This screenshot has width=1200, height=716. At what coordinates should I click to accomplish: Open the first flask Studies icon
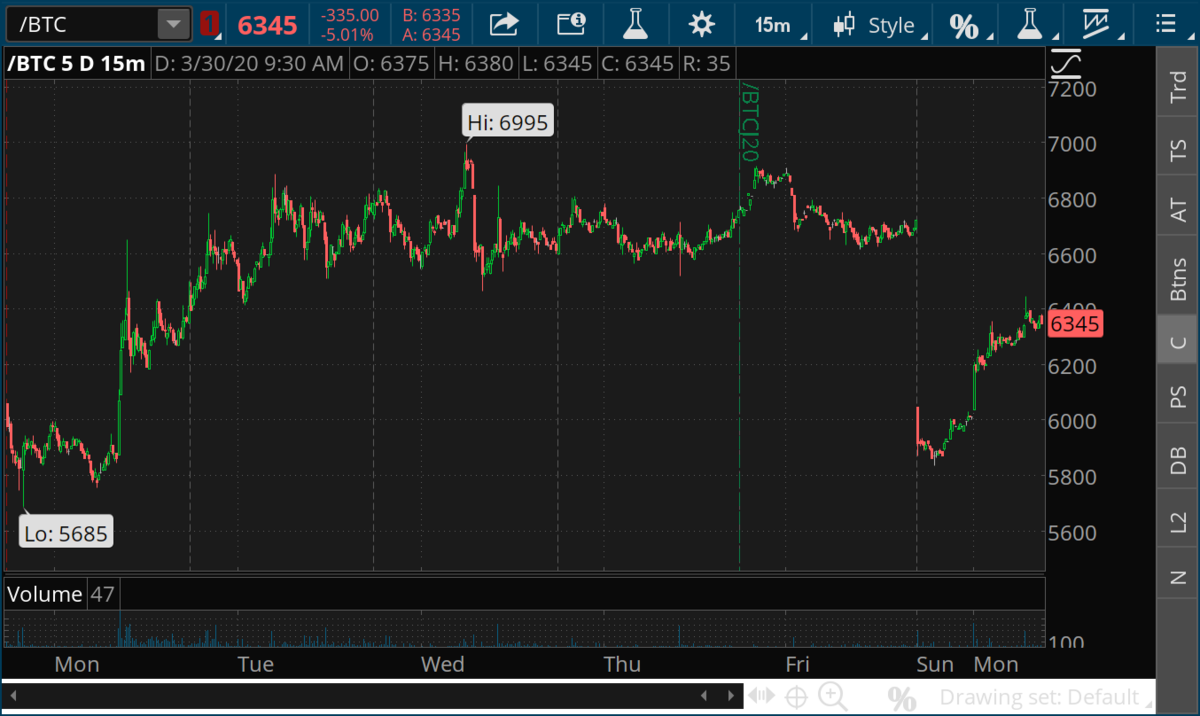coord(633,24)
